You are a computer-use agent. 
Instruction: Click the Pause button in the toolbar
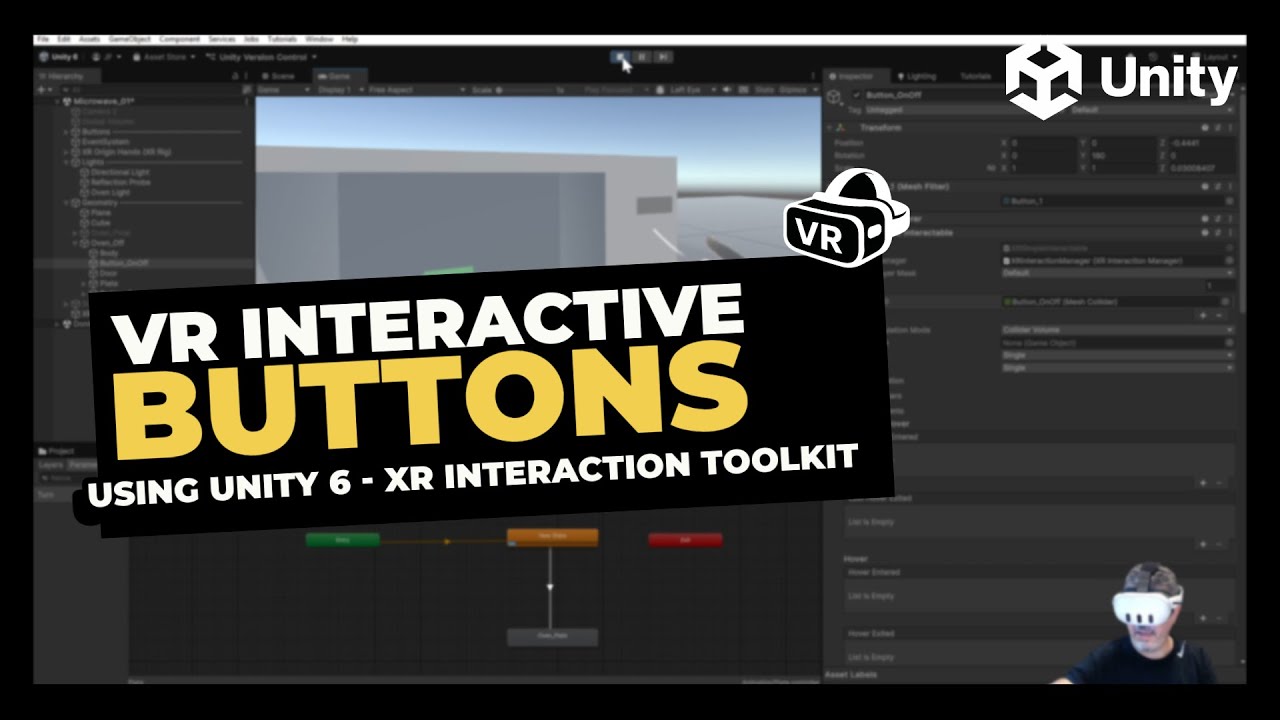coord(642,57)
